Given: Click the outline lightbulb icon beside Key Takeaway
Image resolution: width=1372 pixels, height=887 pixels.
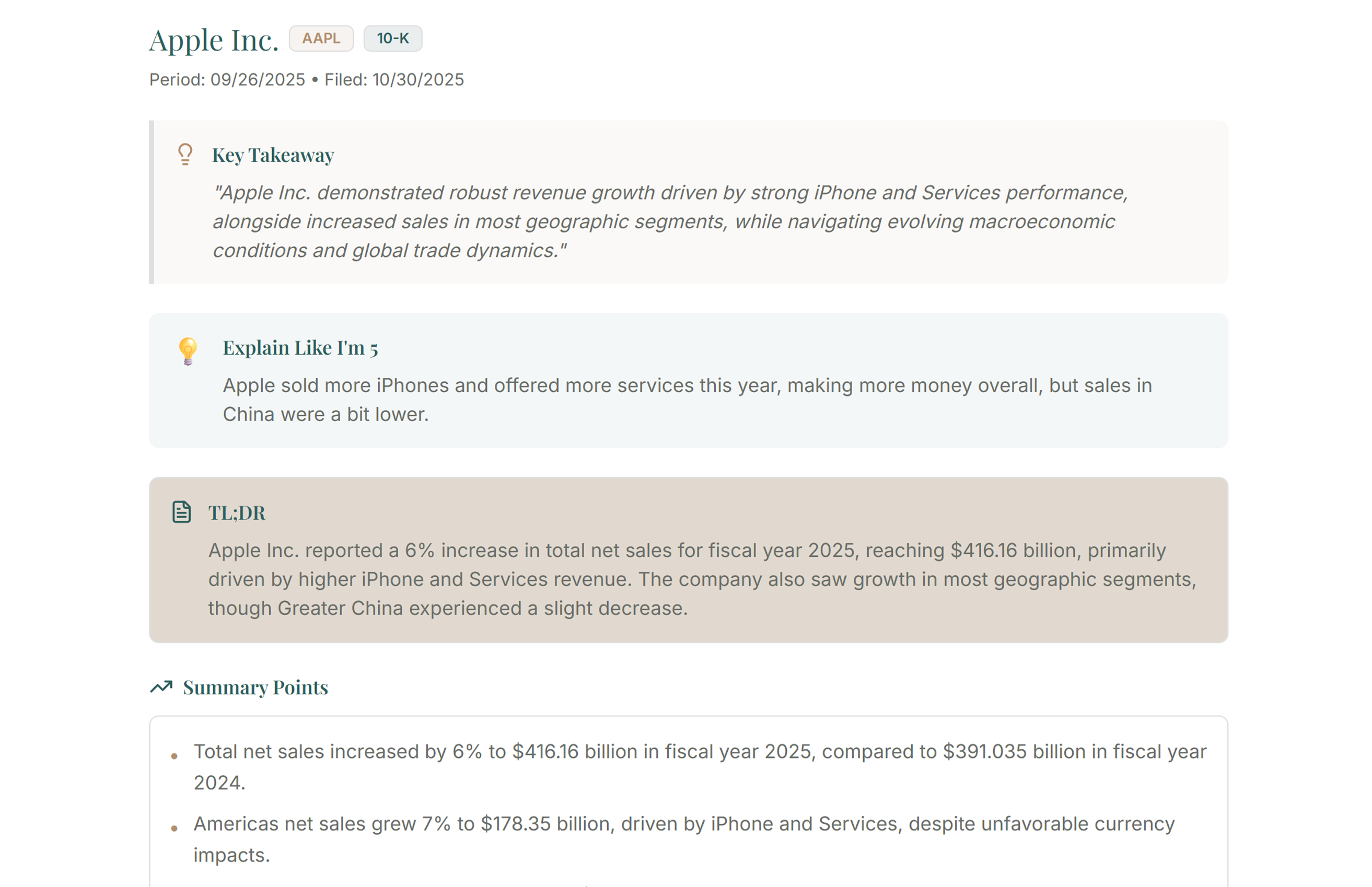Looking at the screenshot, I should [x=185, y=154].
